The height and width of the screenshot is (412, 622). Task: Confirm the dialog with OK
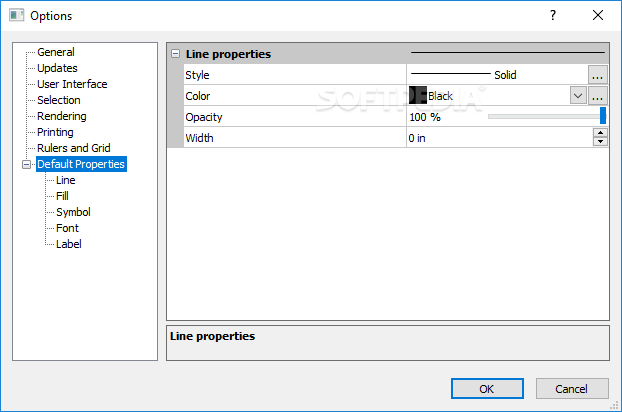pyautogui.click(x=487, y=389)
